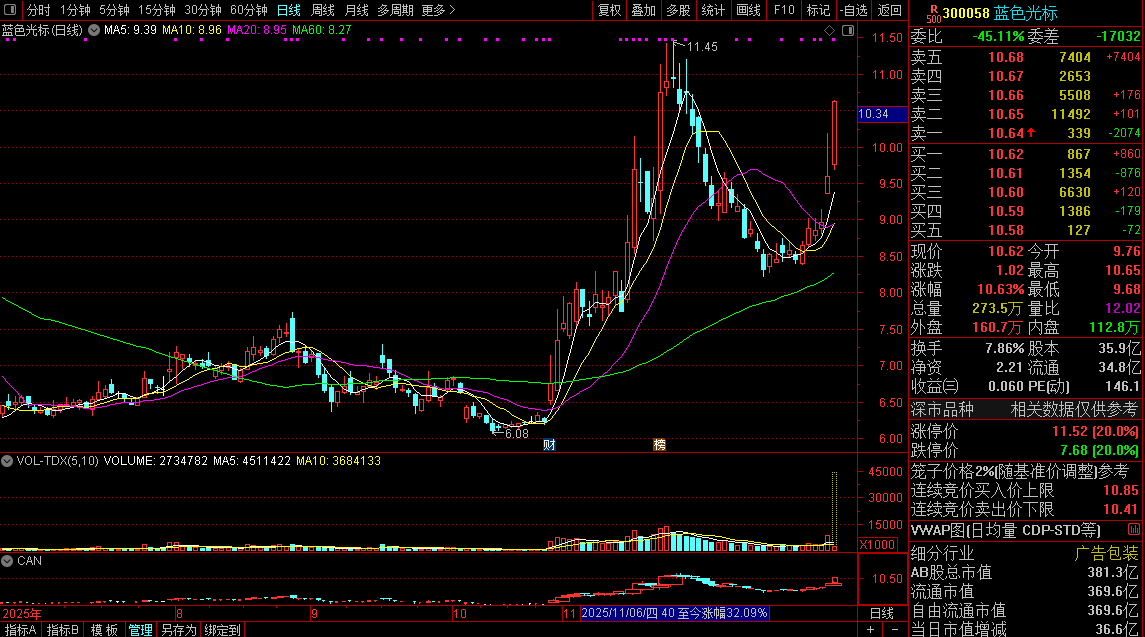Select the 买五 bid row at 10.58

coord(1026,230)
